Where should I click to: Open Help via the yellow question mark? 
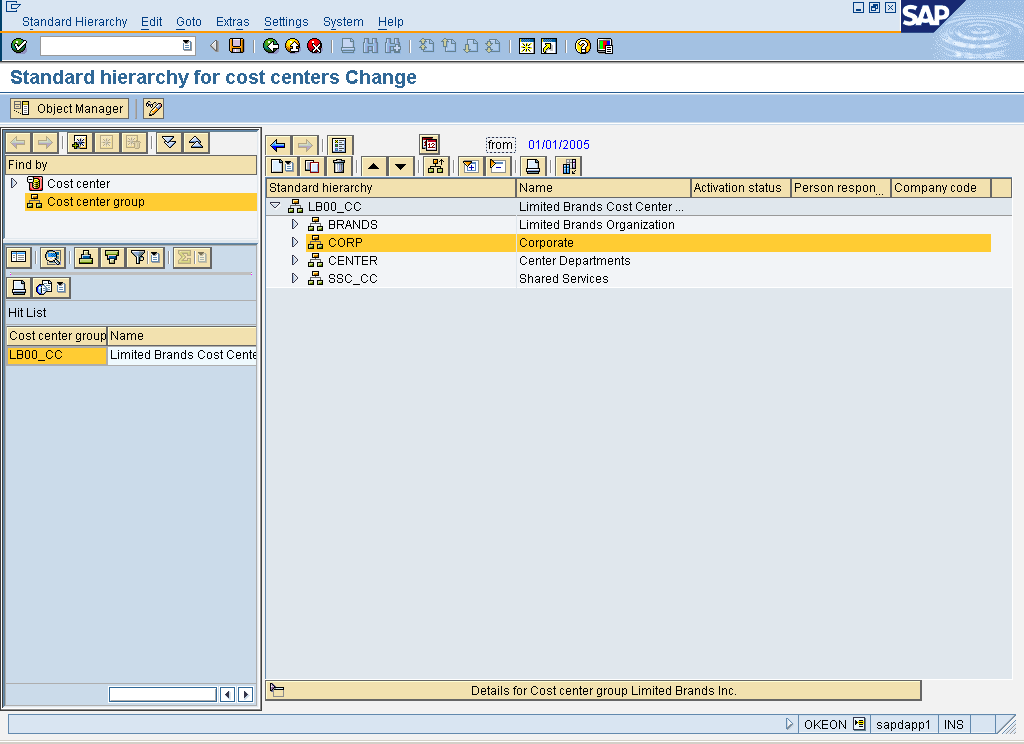583,46
